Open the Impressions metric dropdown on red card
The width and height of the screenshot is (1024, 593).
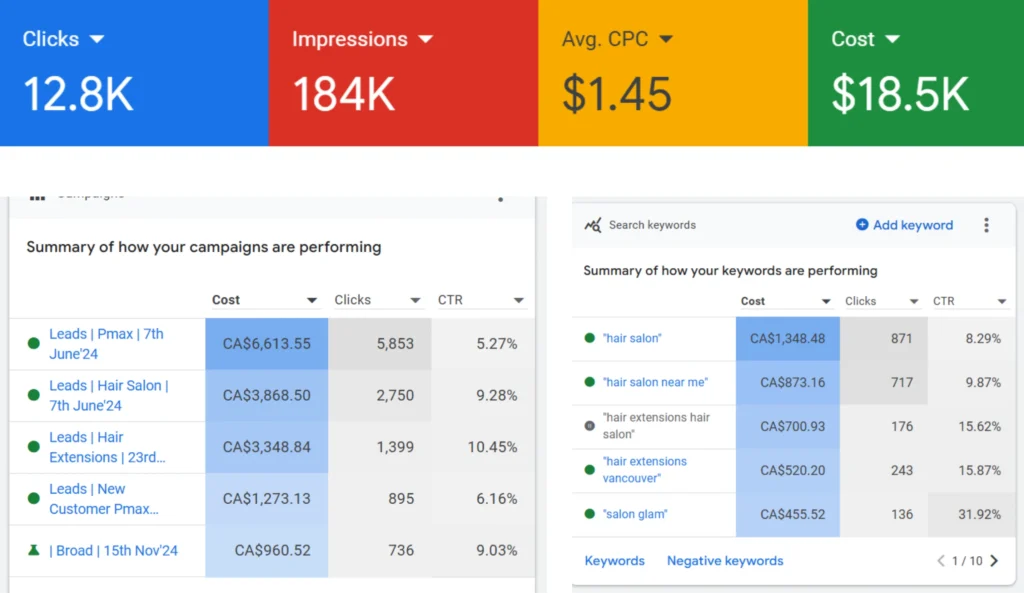tap(425, 39)
